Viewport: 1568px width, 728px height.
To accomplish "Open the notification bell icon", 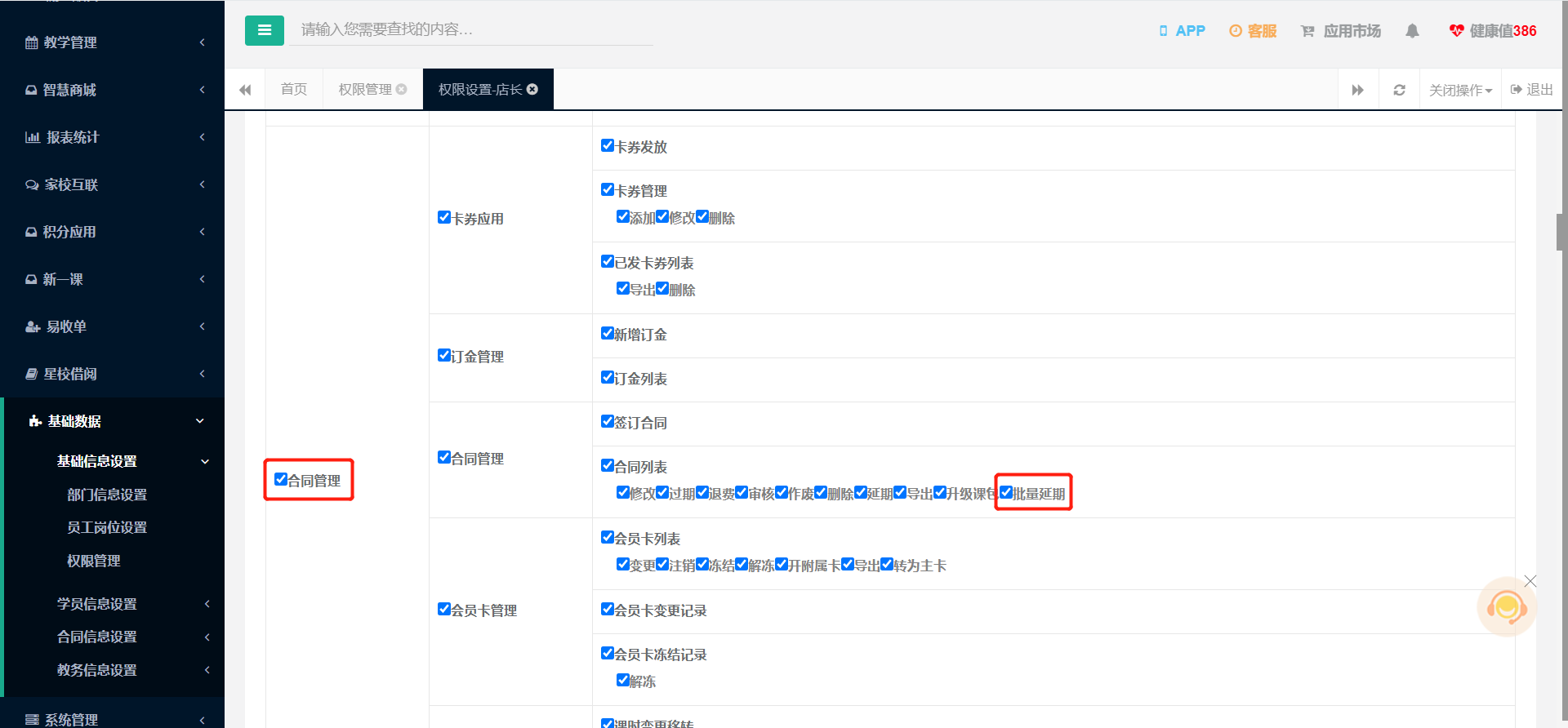I will tap(1412, 31).
